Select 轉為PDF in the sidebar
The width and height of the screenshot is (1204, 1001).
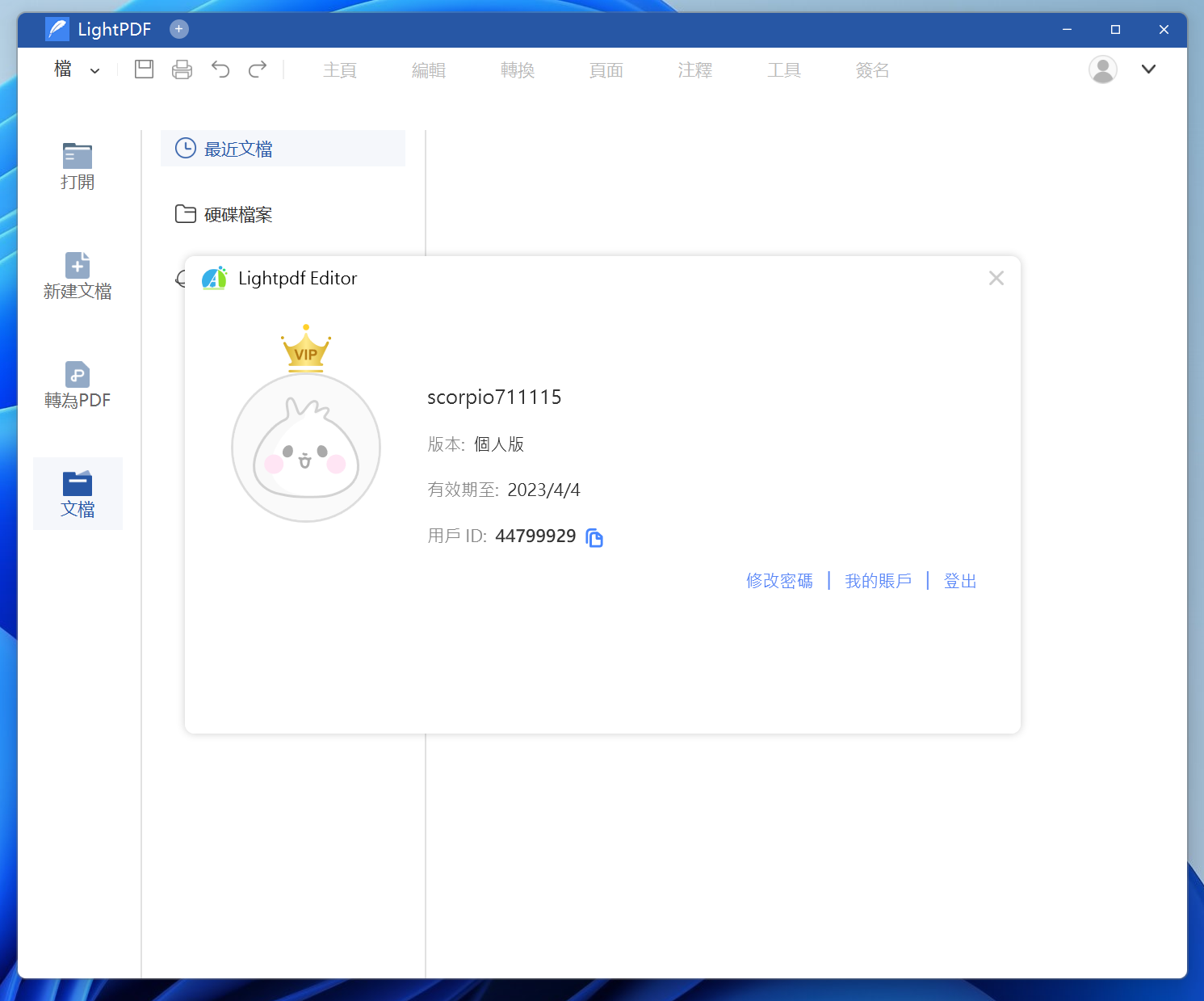[78, 385]
